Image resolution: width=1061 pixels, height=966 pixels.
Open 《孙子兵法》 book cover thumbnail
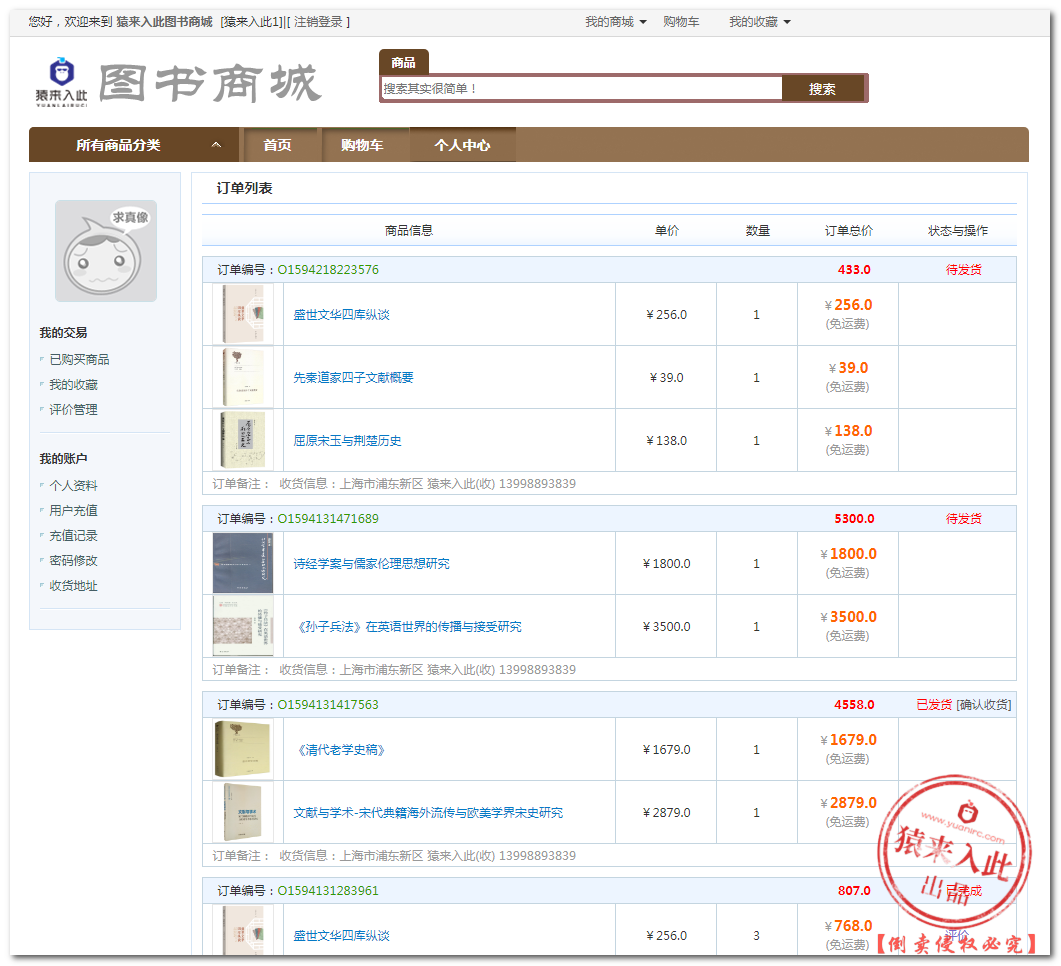click(243, 626)
